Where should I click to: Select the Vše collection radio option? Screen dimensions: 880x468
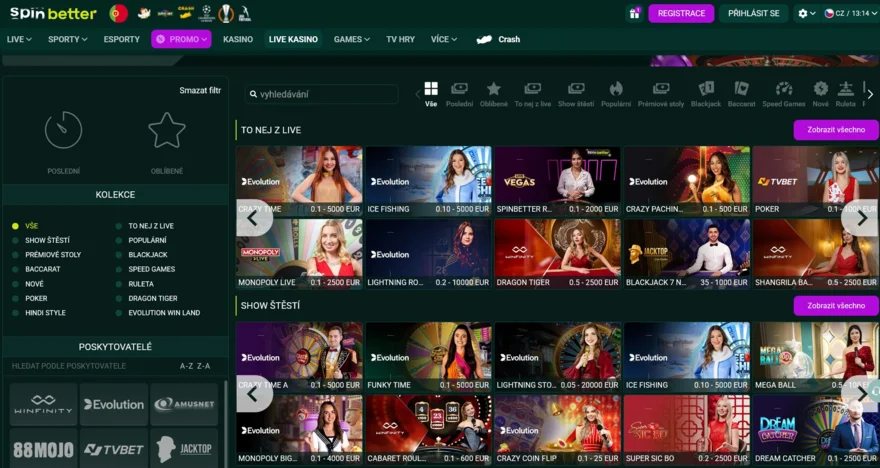pyautogui.click(x=25, y=226)
